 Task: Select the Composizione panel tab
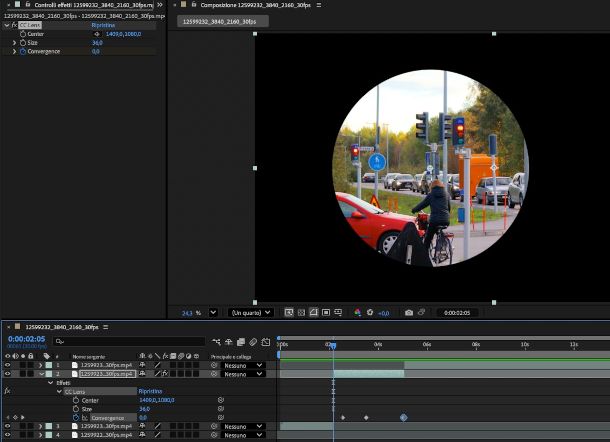255,5
